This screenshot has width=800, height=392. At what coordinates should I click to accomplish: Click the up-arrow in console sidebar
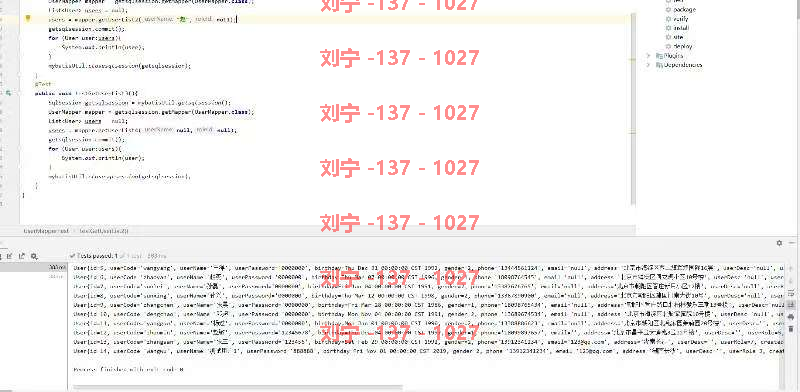point(791,269)
